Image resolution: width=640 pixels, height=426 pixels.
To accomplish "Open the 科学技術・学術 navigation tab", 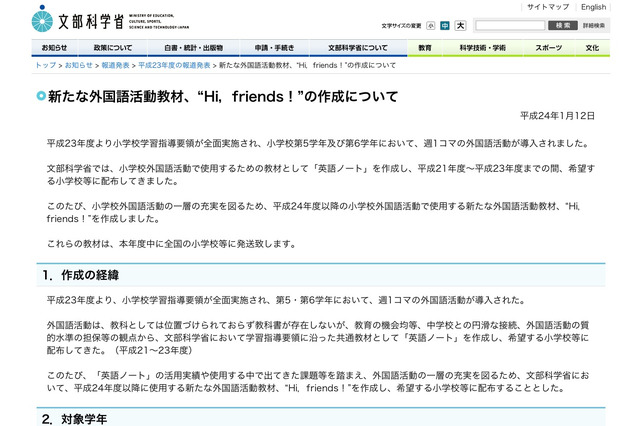I will pos(482,48).
